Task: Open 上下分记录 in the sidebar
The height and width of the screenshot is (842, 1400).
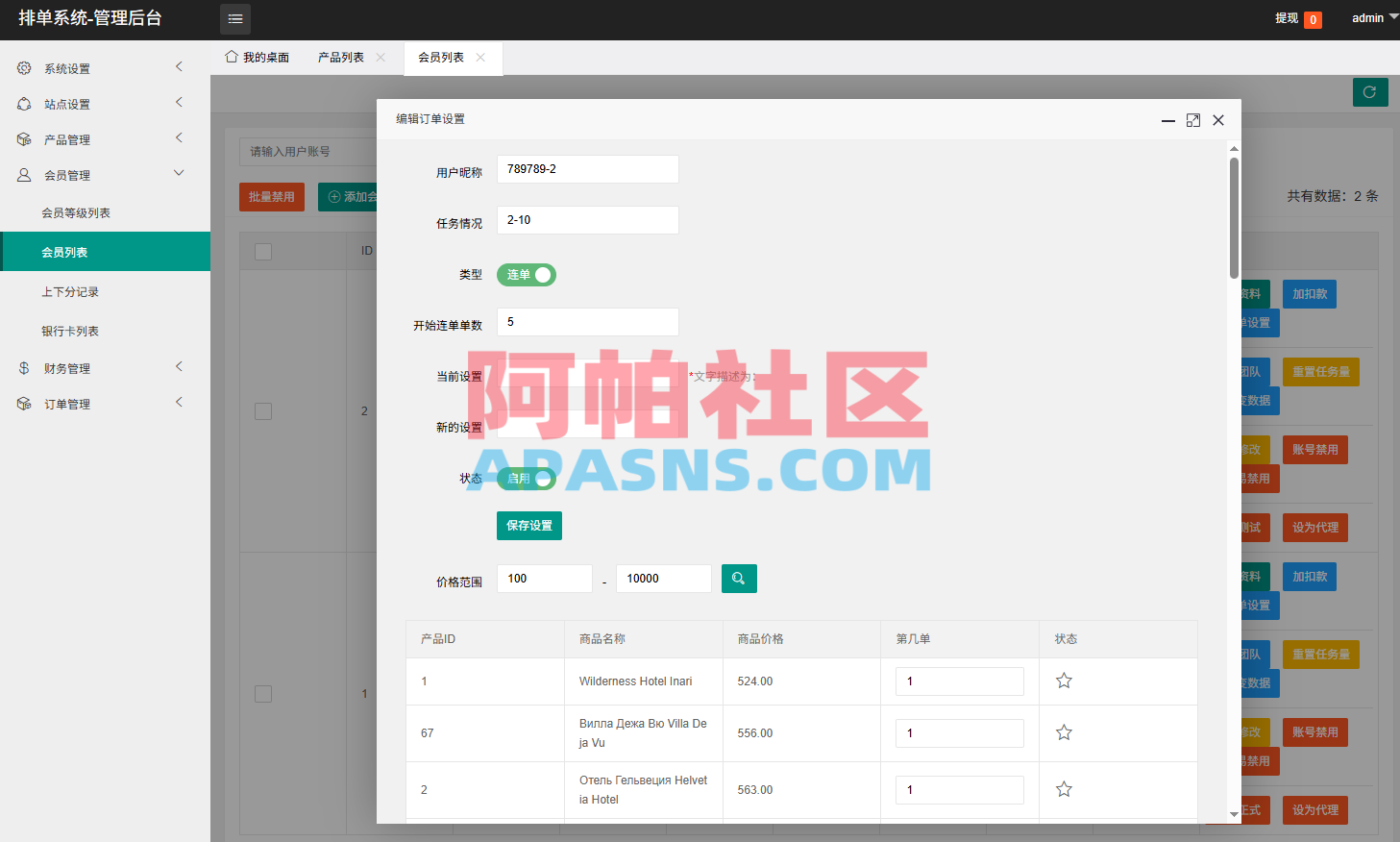Action: pos(106,291)
